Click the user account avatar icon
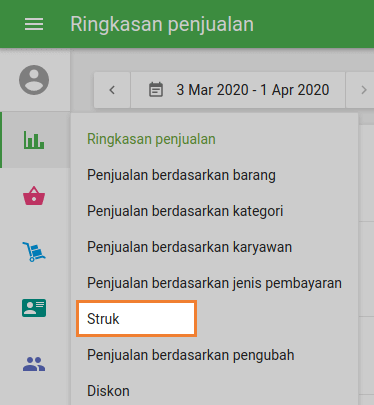Screen dimensions: 374x405 pos(34,80)
